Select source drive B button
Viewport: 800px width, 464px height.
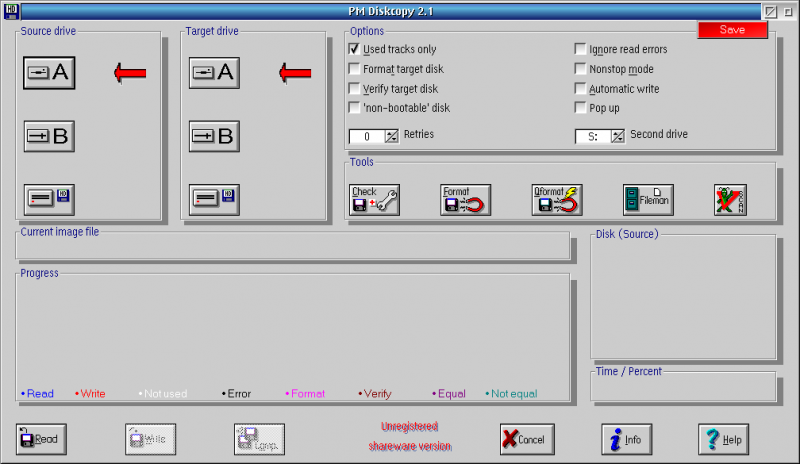coord(49,136)
